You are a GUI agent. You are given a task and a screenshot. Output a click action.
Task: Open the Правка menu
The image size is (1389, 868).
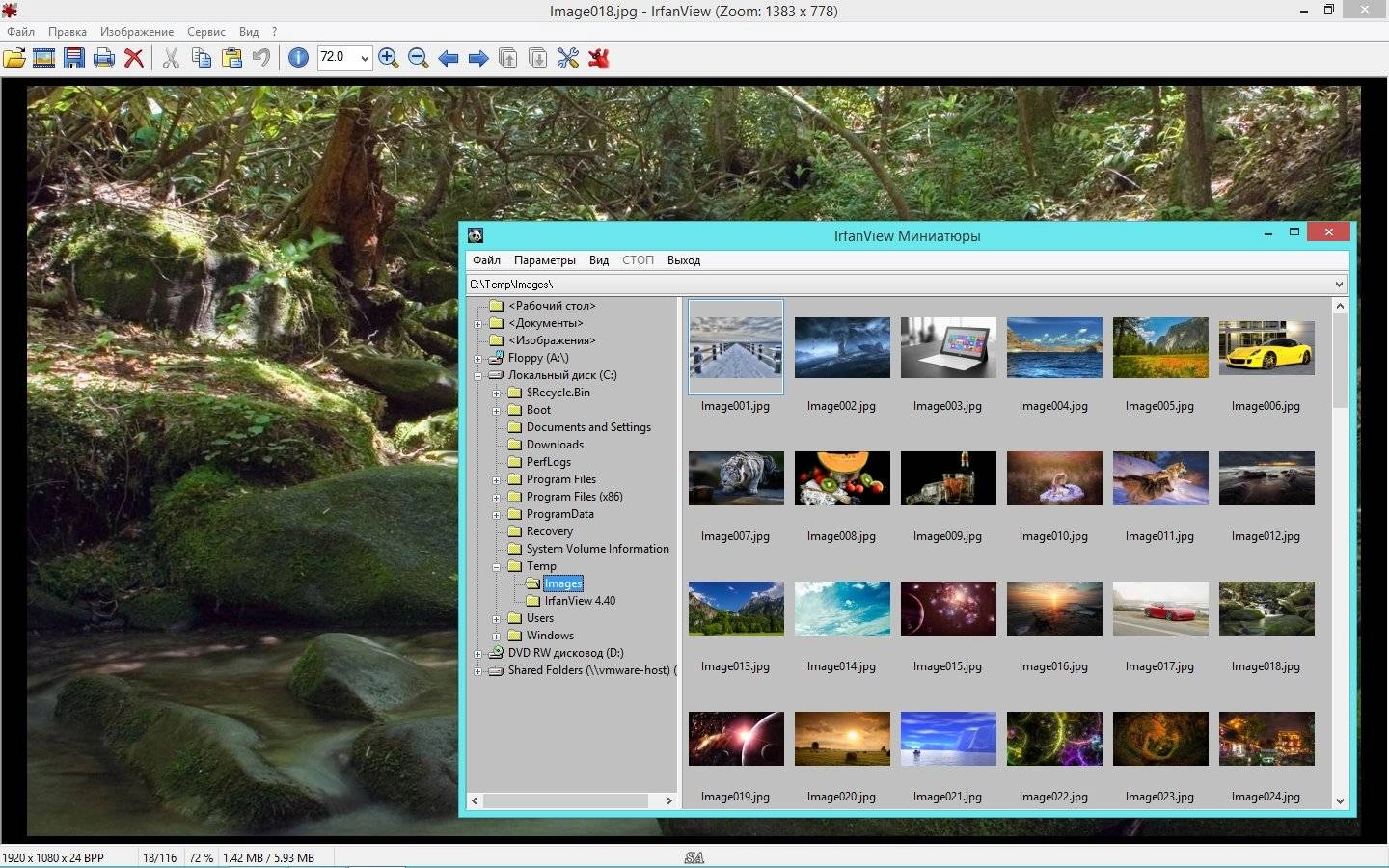click(x=68, y=32)
